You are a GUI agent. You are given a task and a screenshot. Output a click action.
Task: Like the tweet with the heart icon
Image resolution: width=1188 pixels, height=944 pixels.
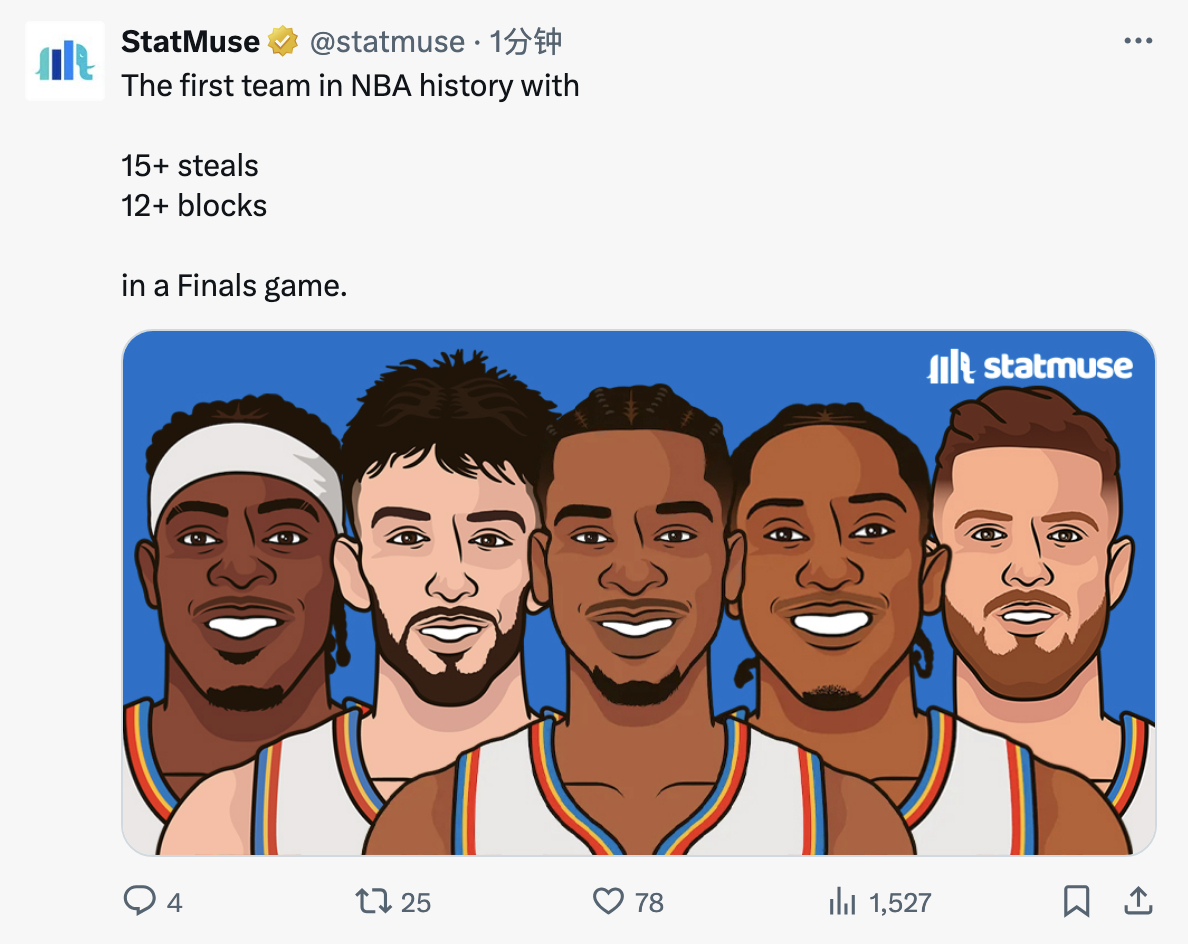pos(608,901)
